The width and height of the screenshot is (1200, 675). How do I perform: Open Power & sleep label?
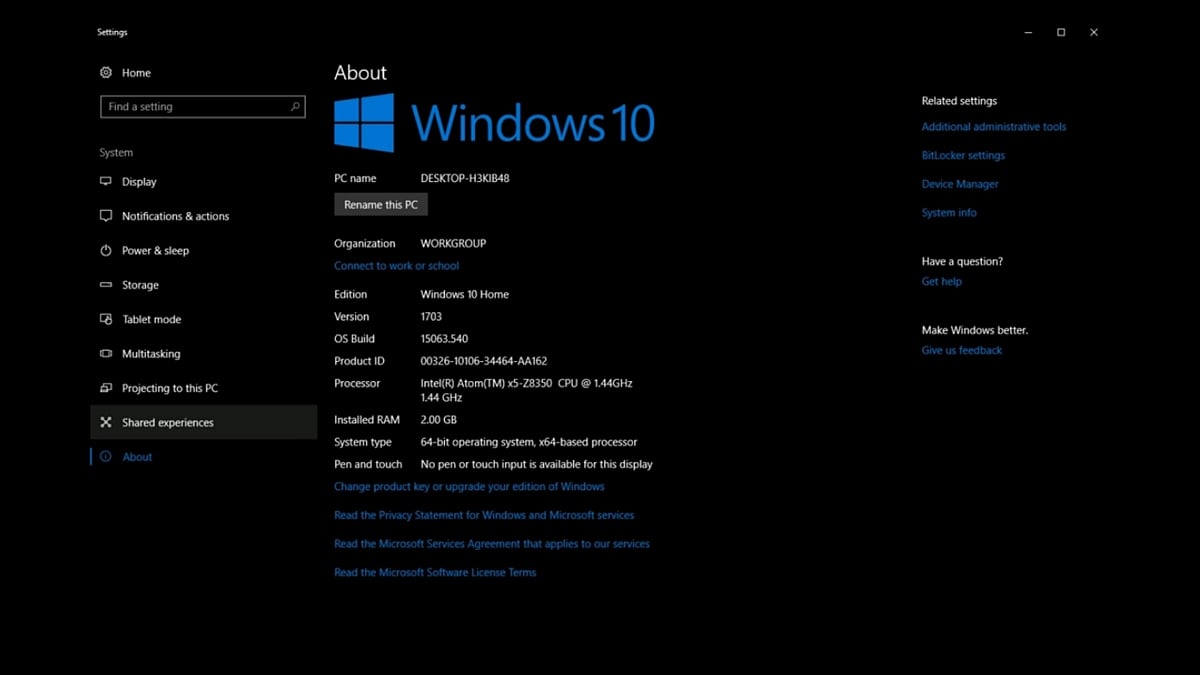coord(155,250)
